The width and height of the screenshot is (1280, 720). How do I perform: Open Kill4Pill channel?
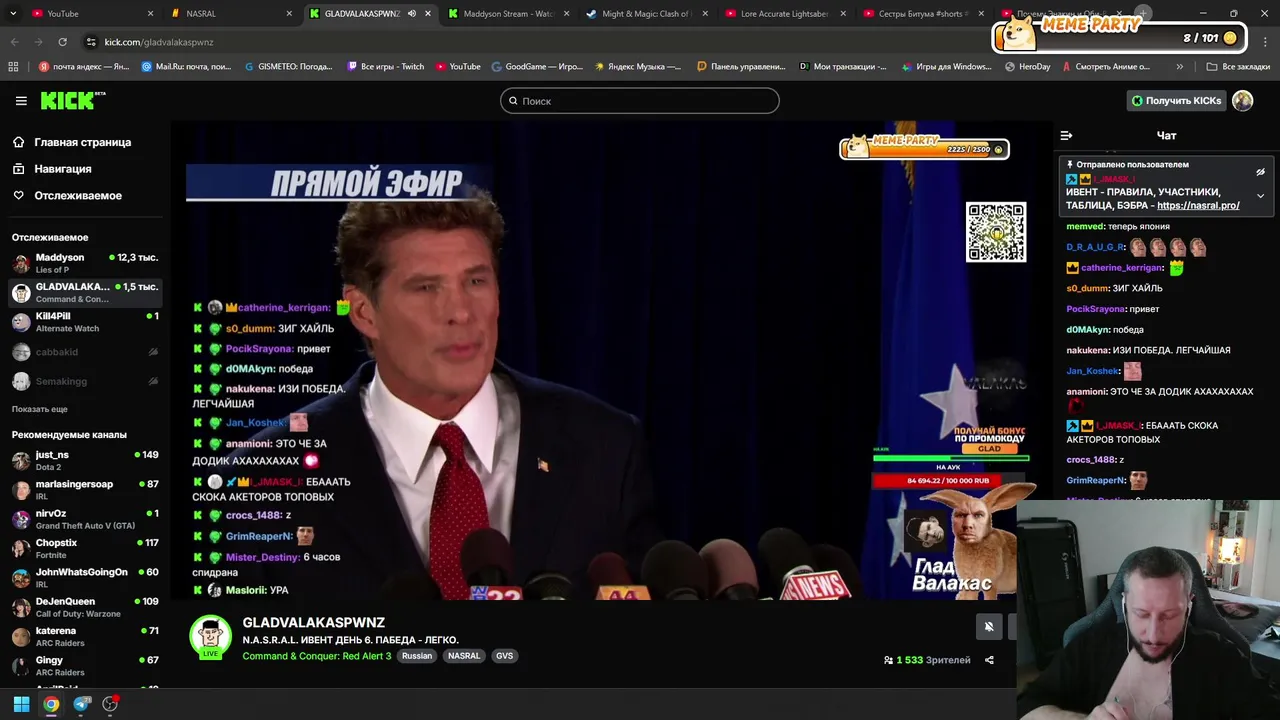[84, 322]
